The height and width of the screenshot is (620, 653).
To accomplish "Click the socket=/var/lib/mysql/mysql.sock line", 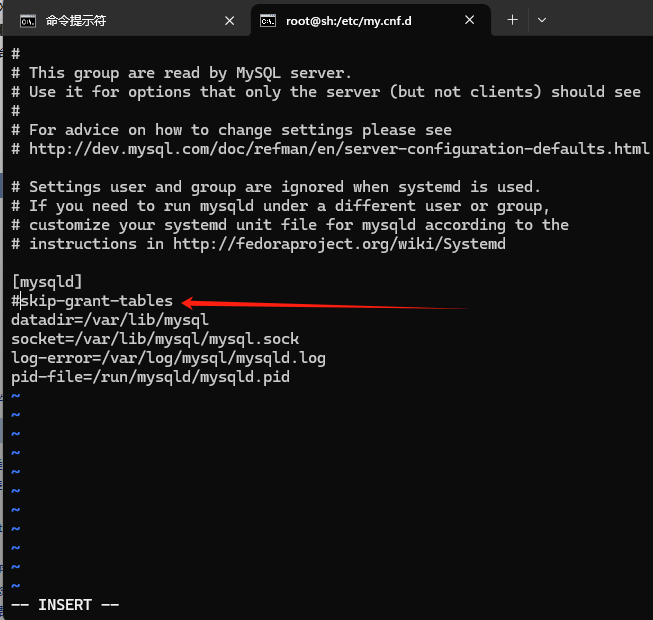I will [x=155, y=339].
